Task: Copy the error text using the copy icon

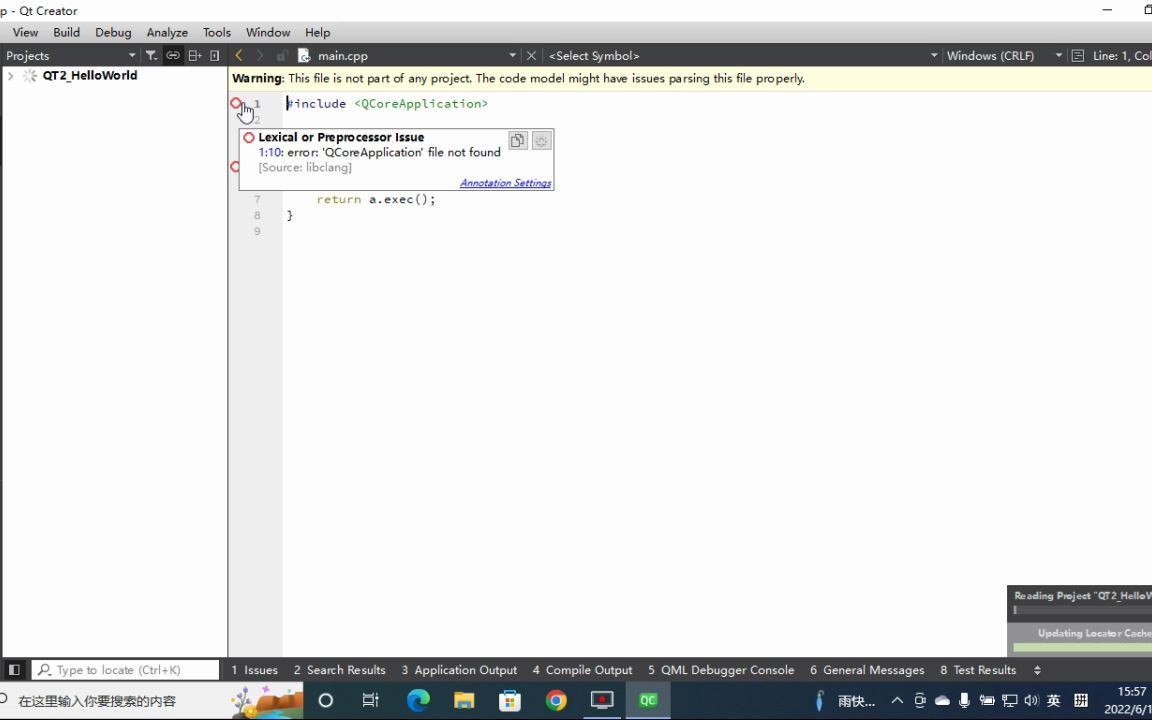Action: 517,140
